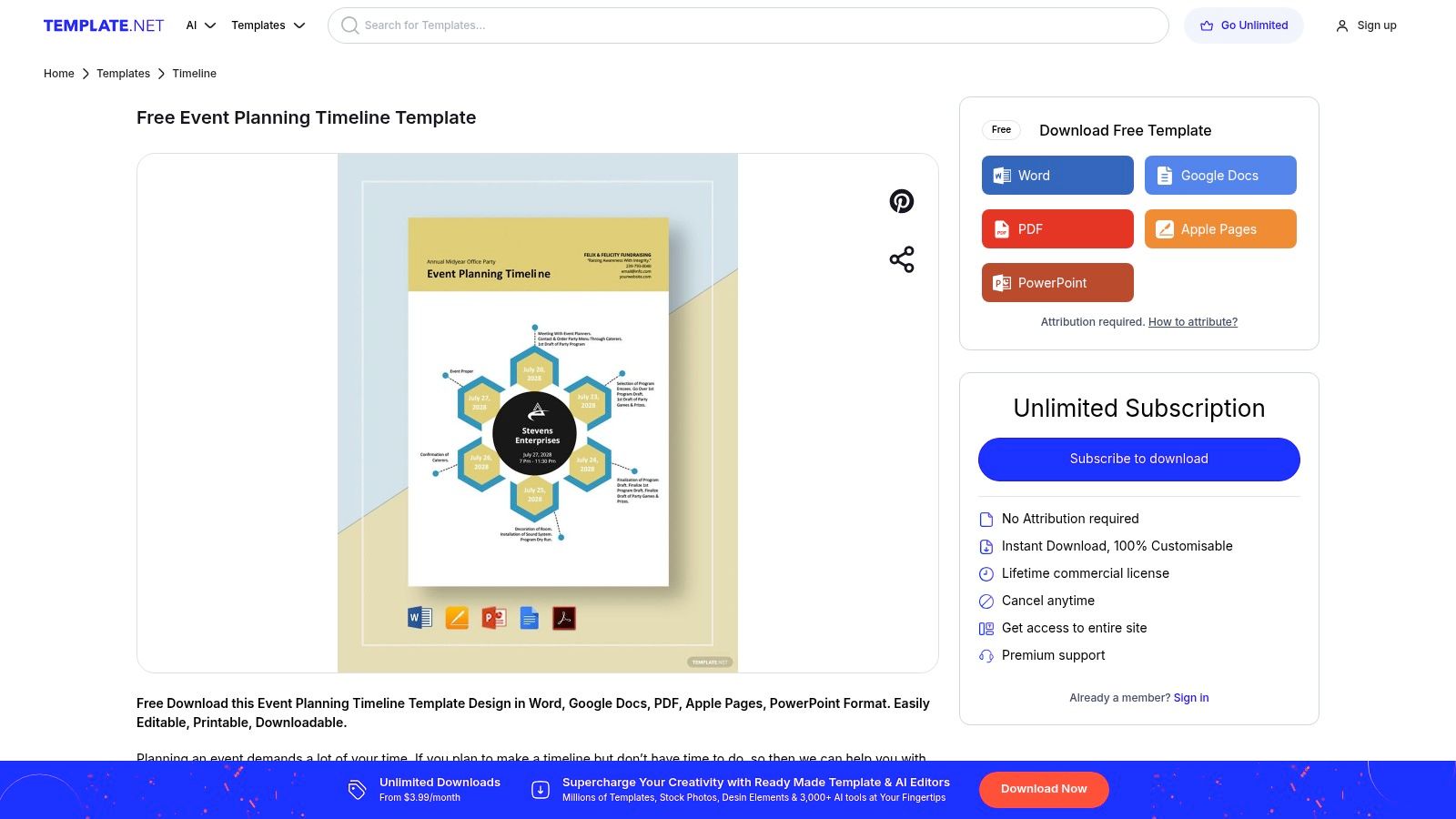This screenshot has width=1456, height=819.
Task: Open the How to attribute link
Action: click(1192, 322)
